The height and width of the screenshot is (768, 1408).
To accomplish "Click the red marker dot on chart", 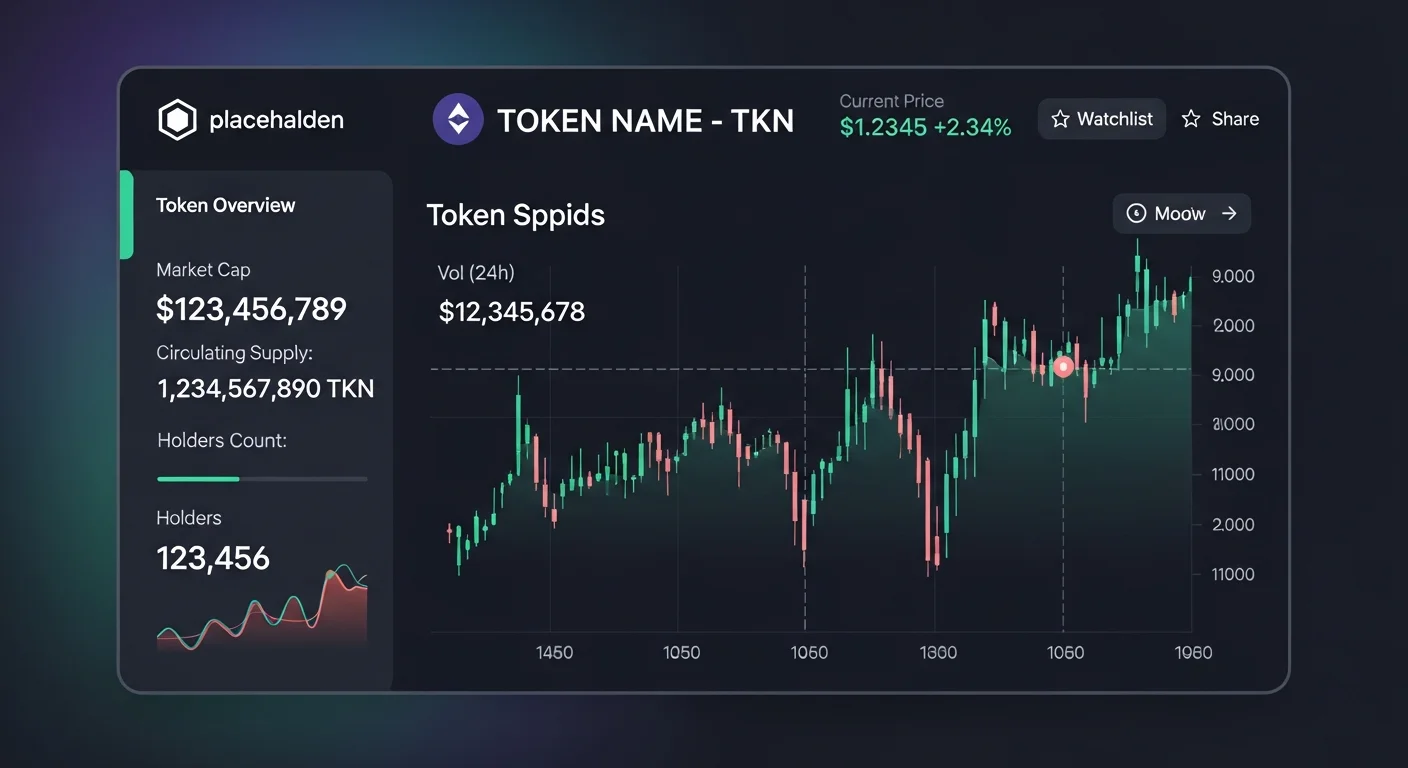I will [1063, 367].
